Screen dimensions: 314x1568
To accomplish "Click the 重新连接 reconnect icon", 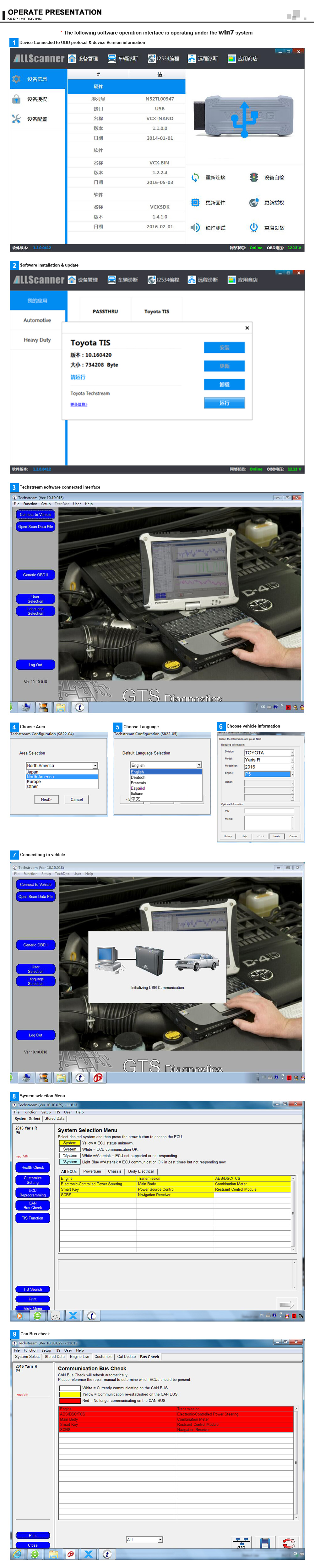I will point(195,177).
